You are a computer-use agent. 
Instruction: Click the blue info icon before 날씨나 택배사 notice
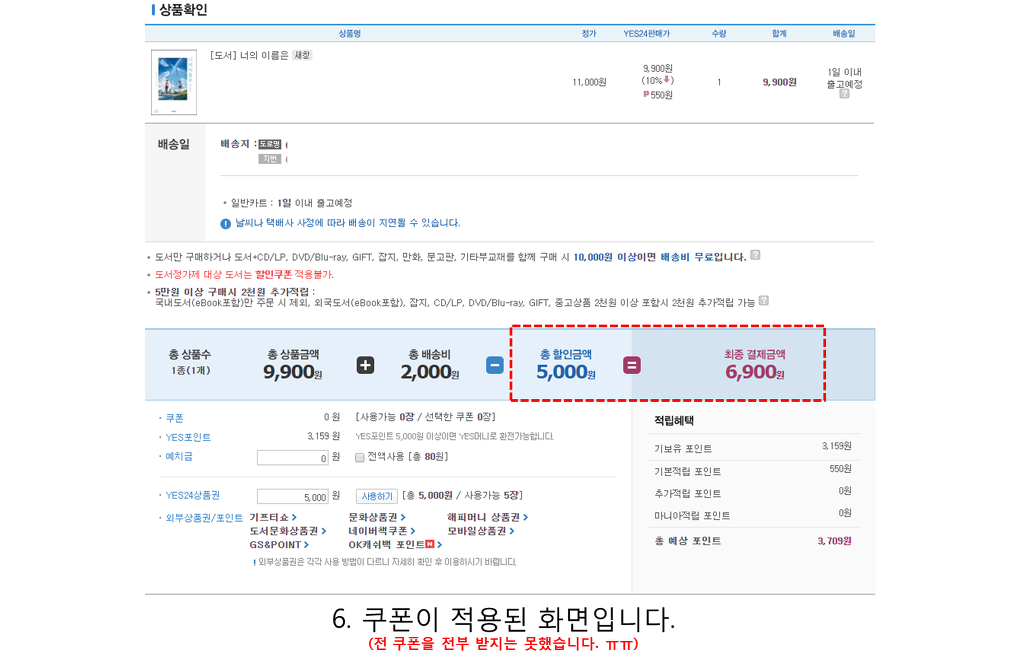pyautogui.click(x=225, y=224)
